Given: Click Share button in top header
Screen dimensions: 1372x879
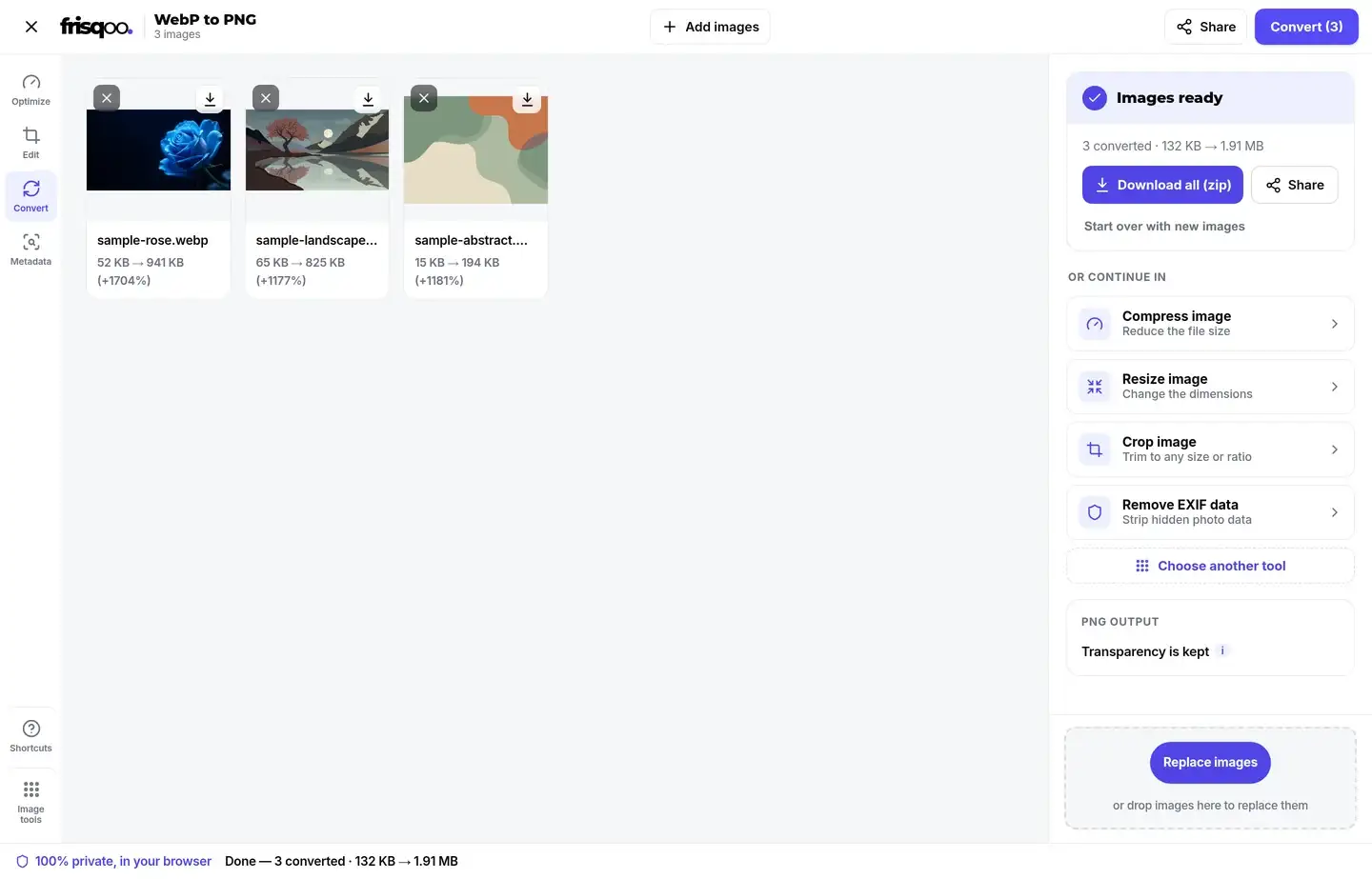Looking at the screenshot, I should tap(1205, 27).
